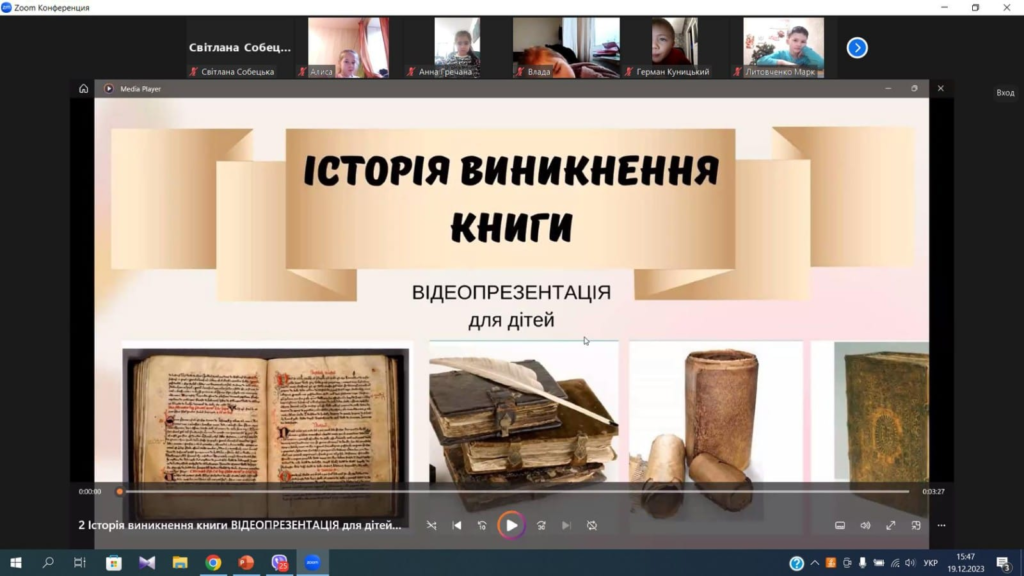The height and width of the screenshot is (576, 1024).
Task: Click the microphone icon in system tray
Action: pos(863,563)
